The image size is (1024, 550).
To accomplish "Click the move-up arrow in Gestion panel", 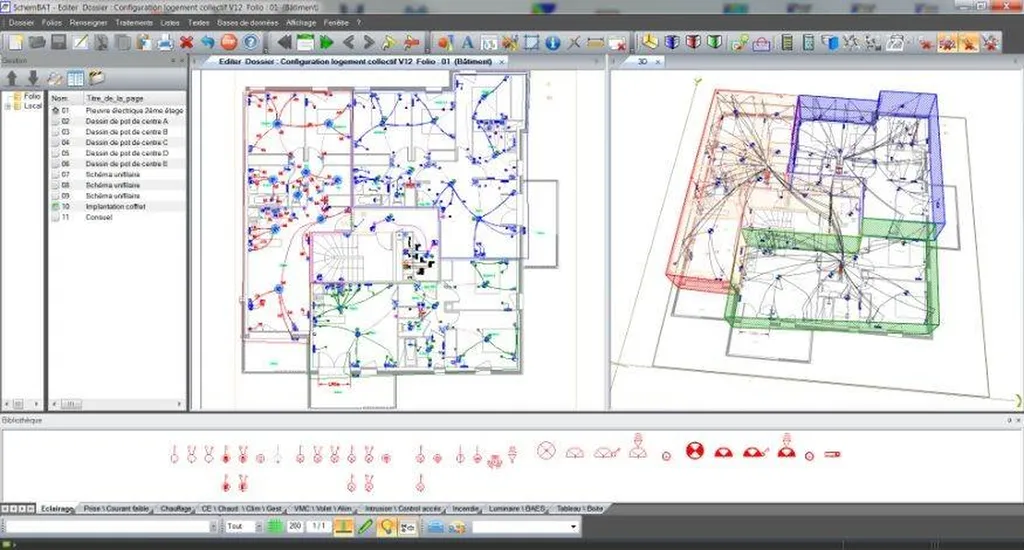I will [13, 78].
